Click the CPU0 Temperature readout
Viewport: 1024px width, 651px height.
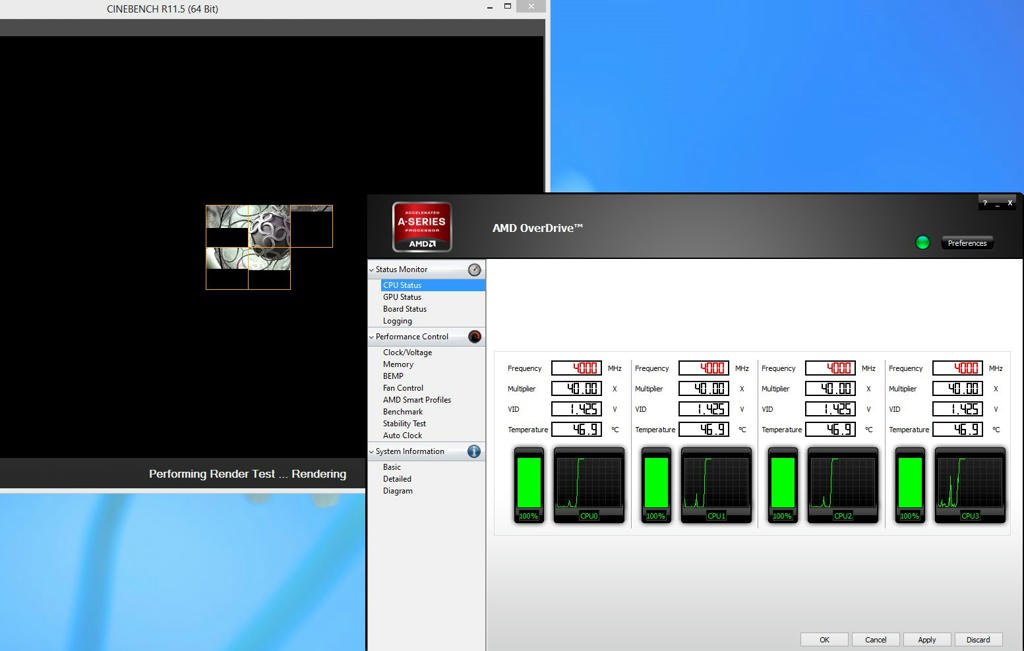(x=577, y=430)
